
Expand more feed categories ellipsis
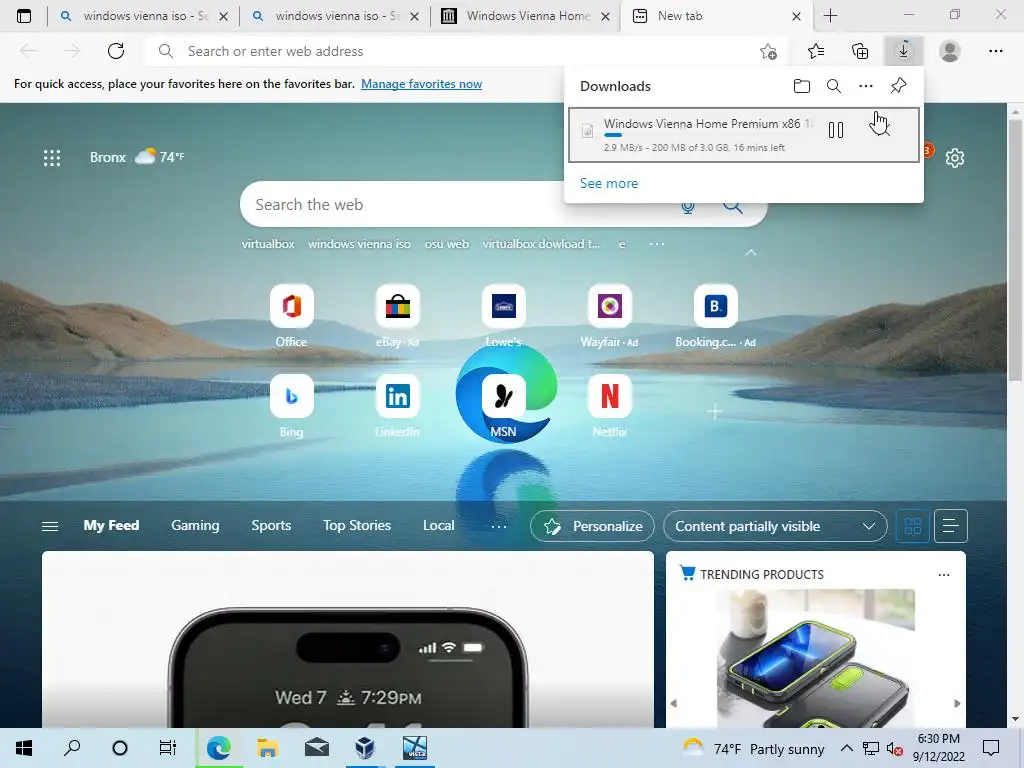[498, 526]
